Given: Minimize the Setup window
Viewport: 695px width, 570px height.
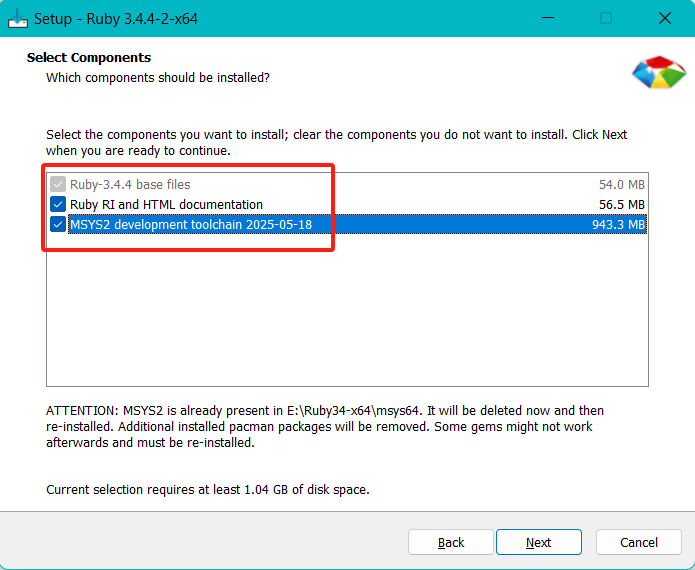Looking at the screenshot, I should (548, 18).
